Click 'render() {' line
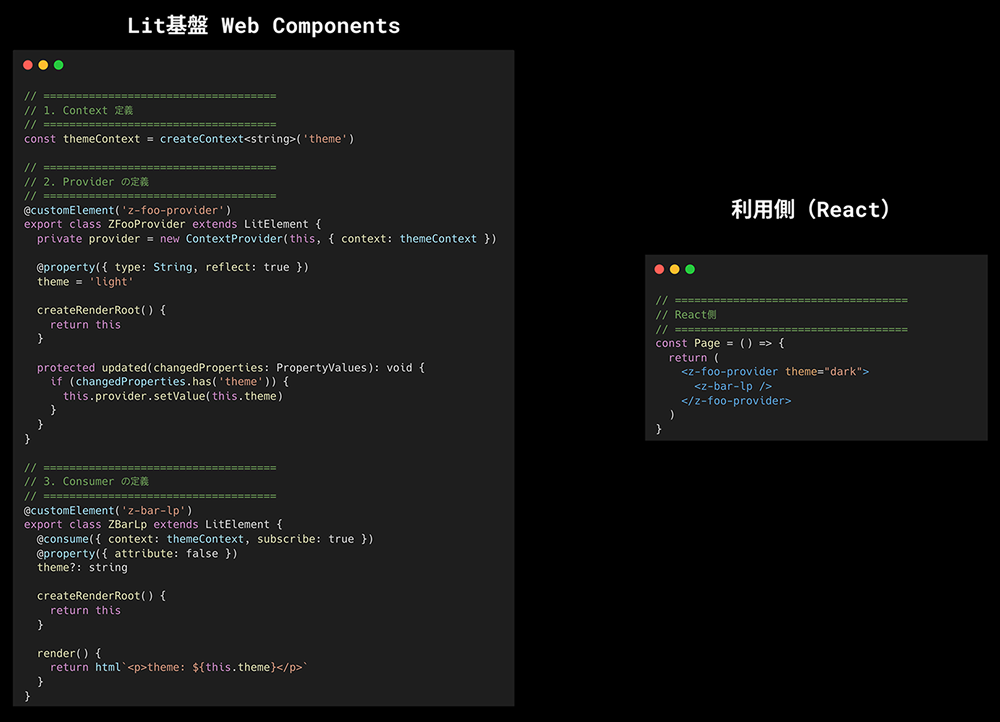The width and height of the screenshot is (1000, 722). (69, 653)
